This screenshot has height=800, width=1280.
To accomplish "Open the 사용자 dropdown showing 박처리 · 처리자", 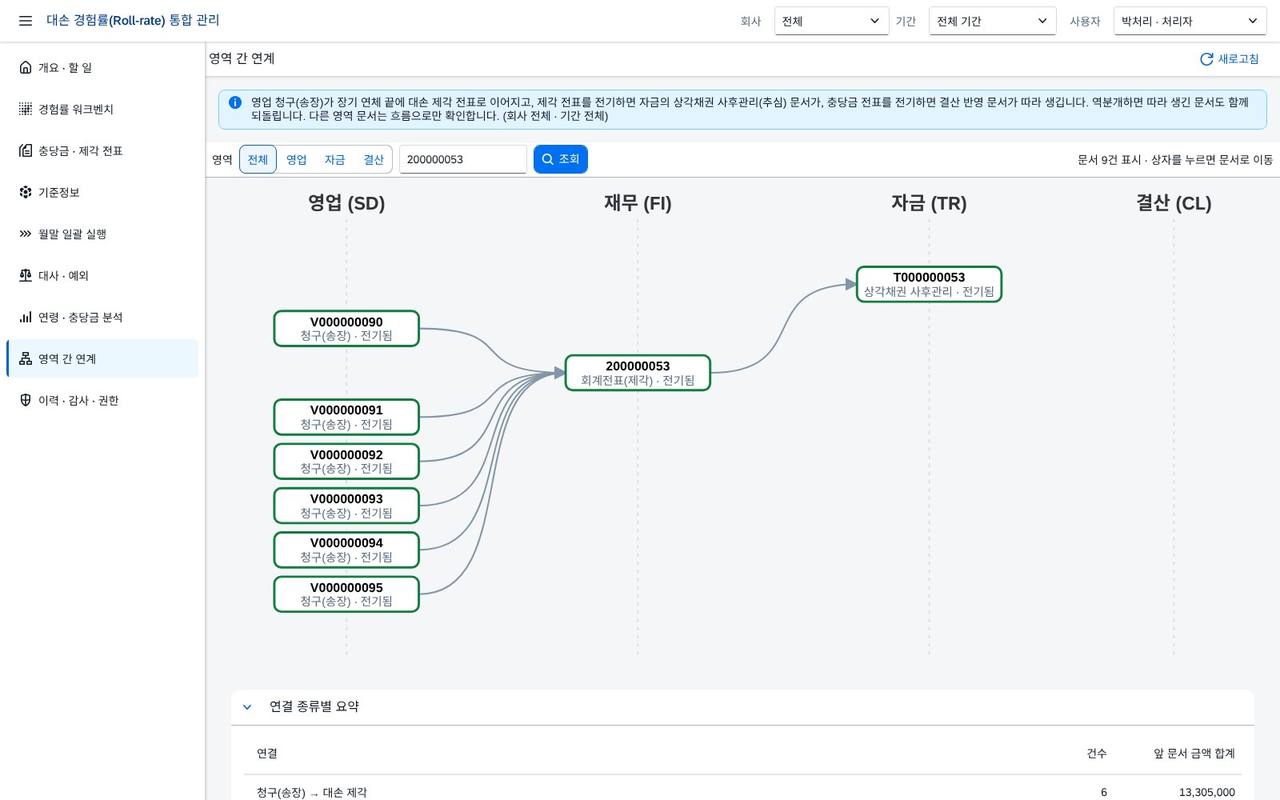I will tap(1190, 21).
